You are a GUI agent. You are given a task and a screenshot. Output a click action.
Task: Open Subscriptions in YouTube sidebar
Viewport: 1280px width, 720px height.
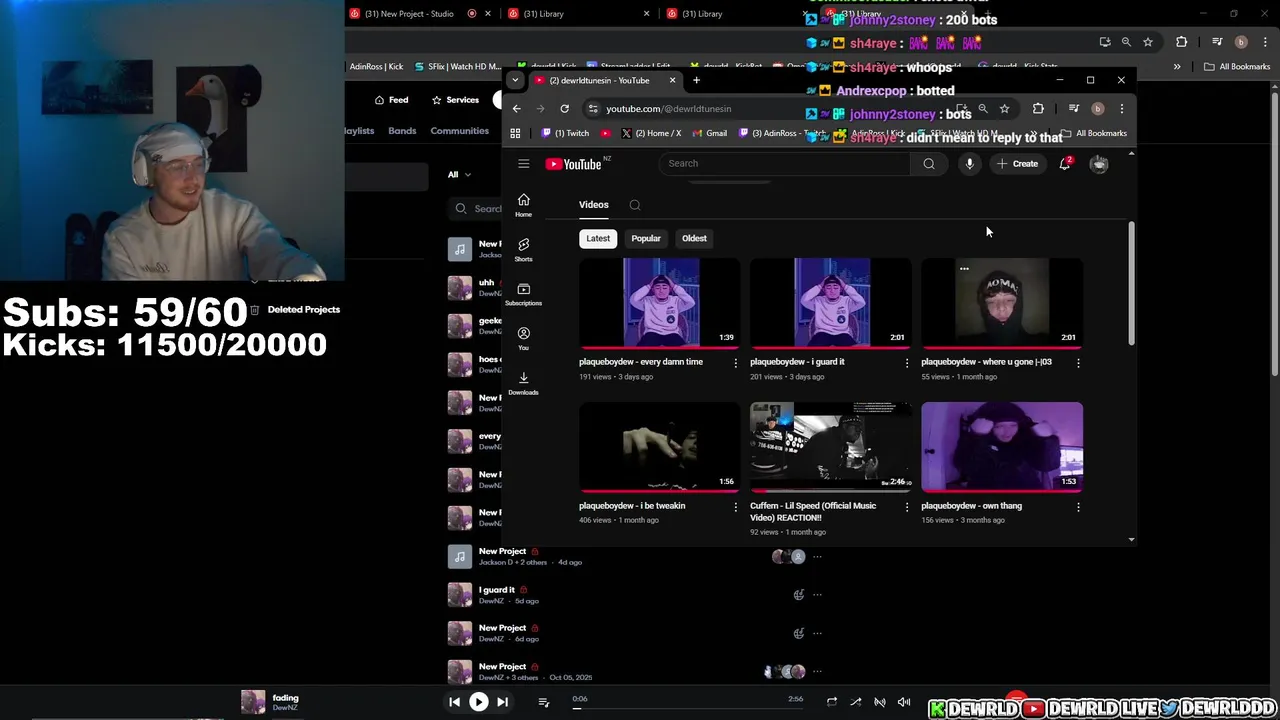523,294
